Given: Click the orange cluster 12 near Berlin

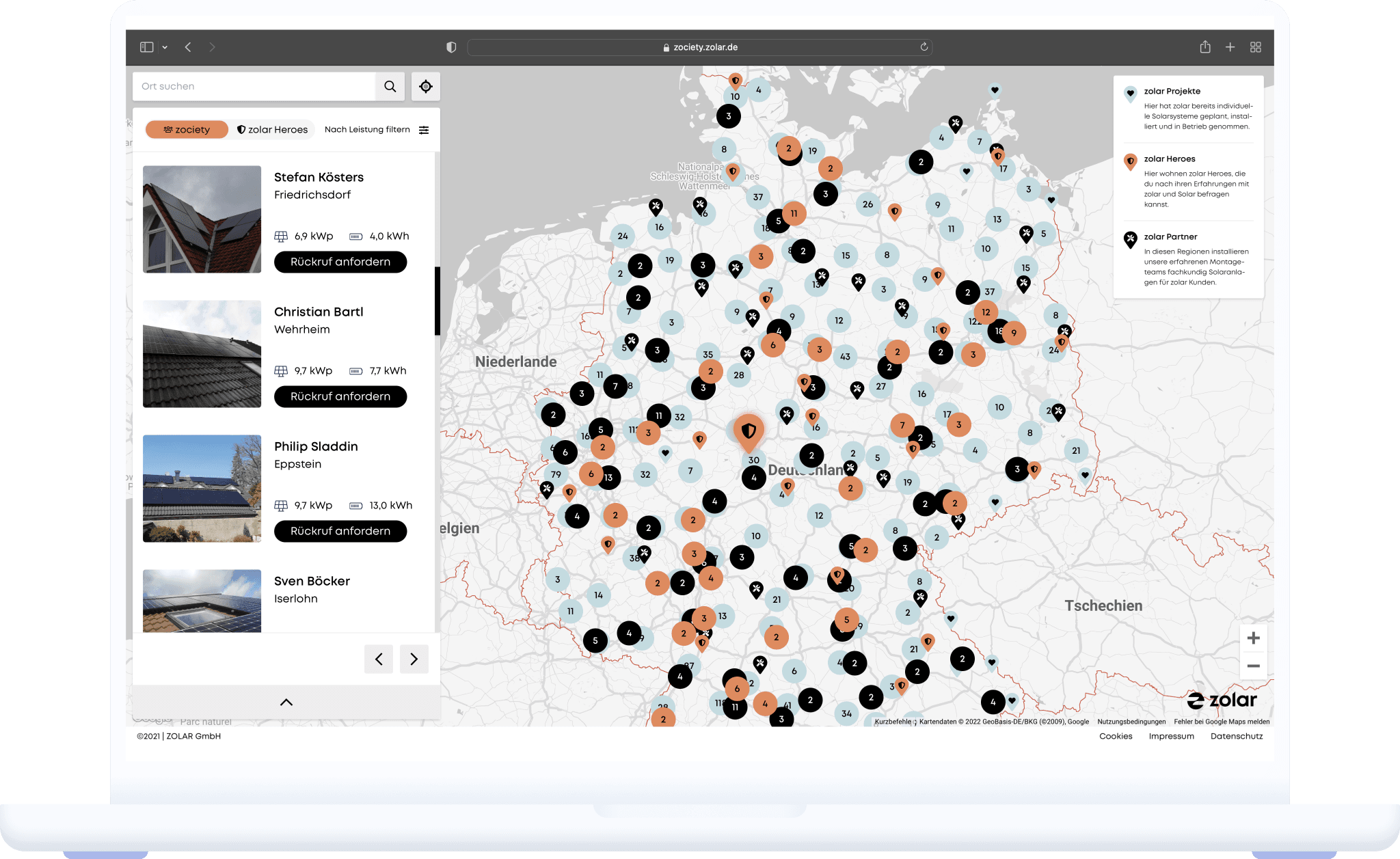Looking at the screenshot, I should (986, 312).
